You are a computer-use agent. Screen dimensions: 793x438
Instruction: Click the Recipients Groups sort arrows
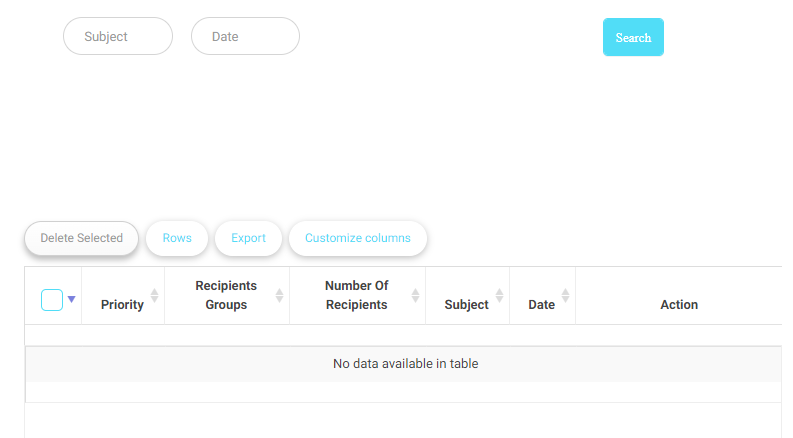[279, 296]
